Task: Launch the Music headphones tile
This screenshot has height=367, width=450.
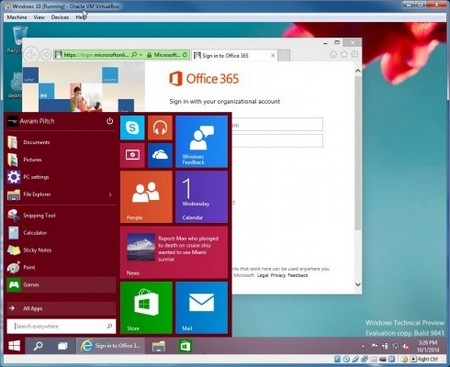Action: (x=160, y=128)
